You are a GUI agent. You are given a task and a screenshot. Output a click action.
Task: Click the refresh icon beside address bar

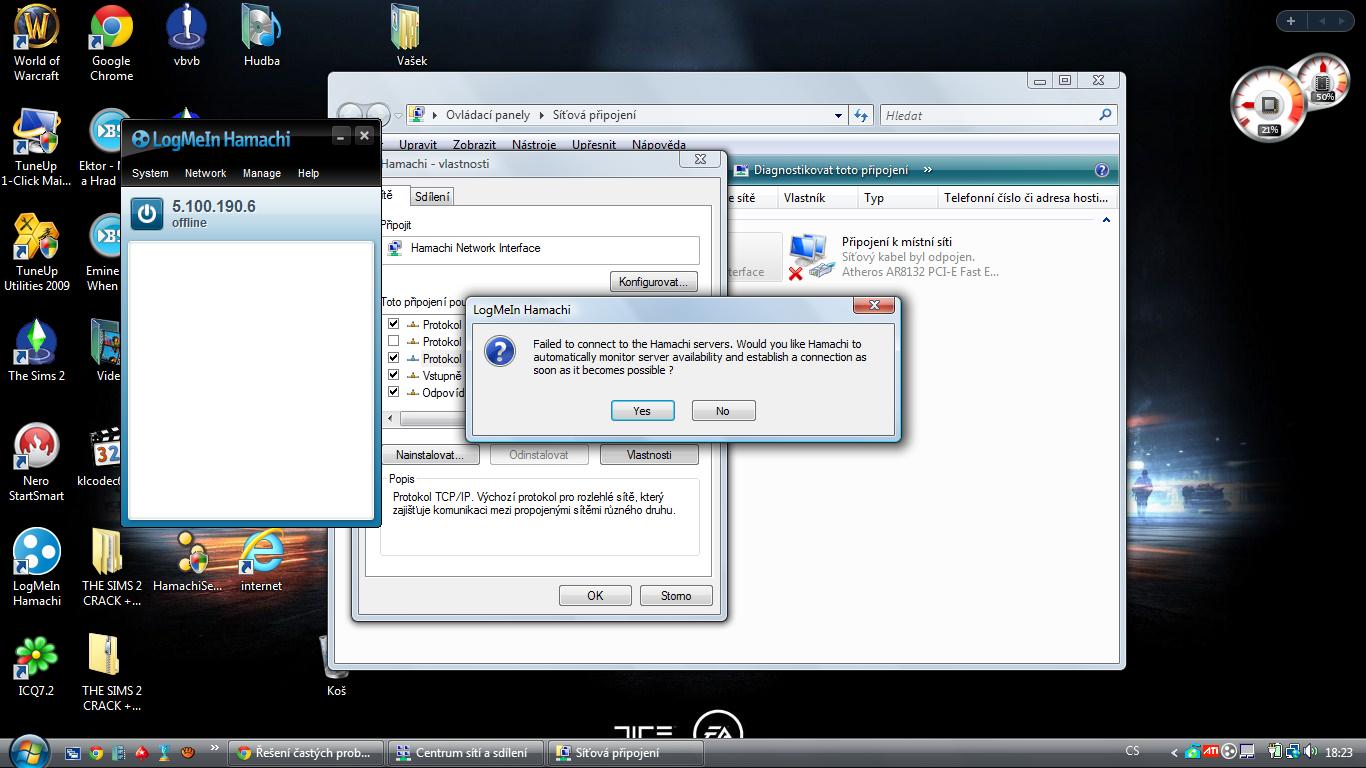click(x=861, y=115)
